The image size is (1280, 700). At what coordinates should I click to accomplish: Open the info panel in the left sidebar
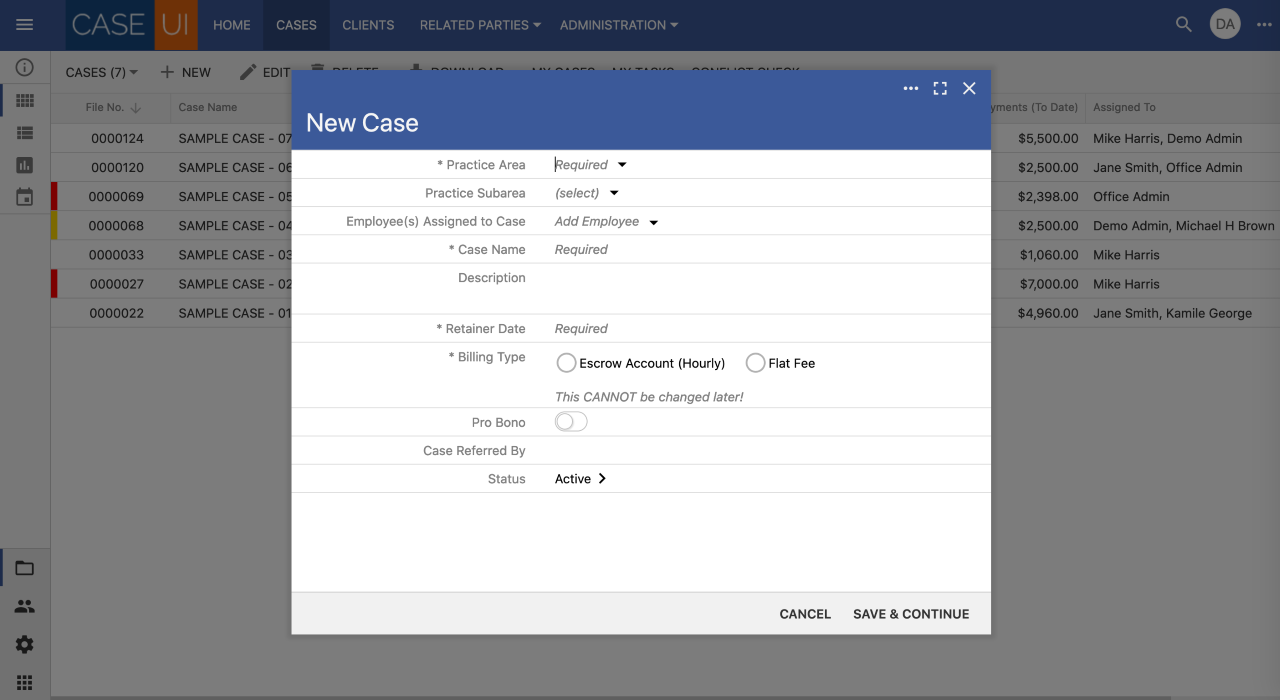(24, 68)
